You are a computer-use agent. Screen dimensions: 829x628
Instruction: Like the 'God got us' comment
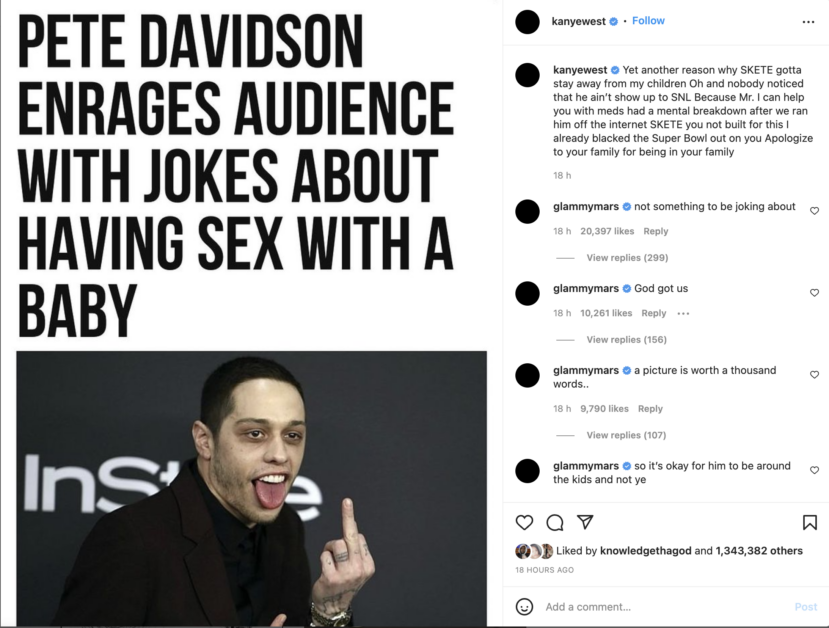click(814, 293)
